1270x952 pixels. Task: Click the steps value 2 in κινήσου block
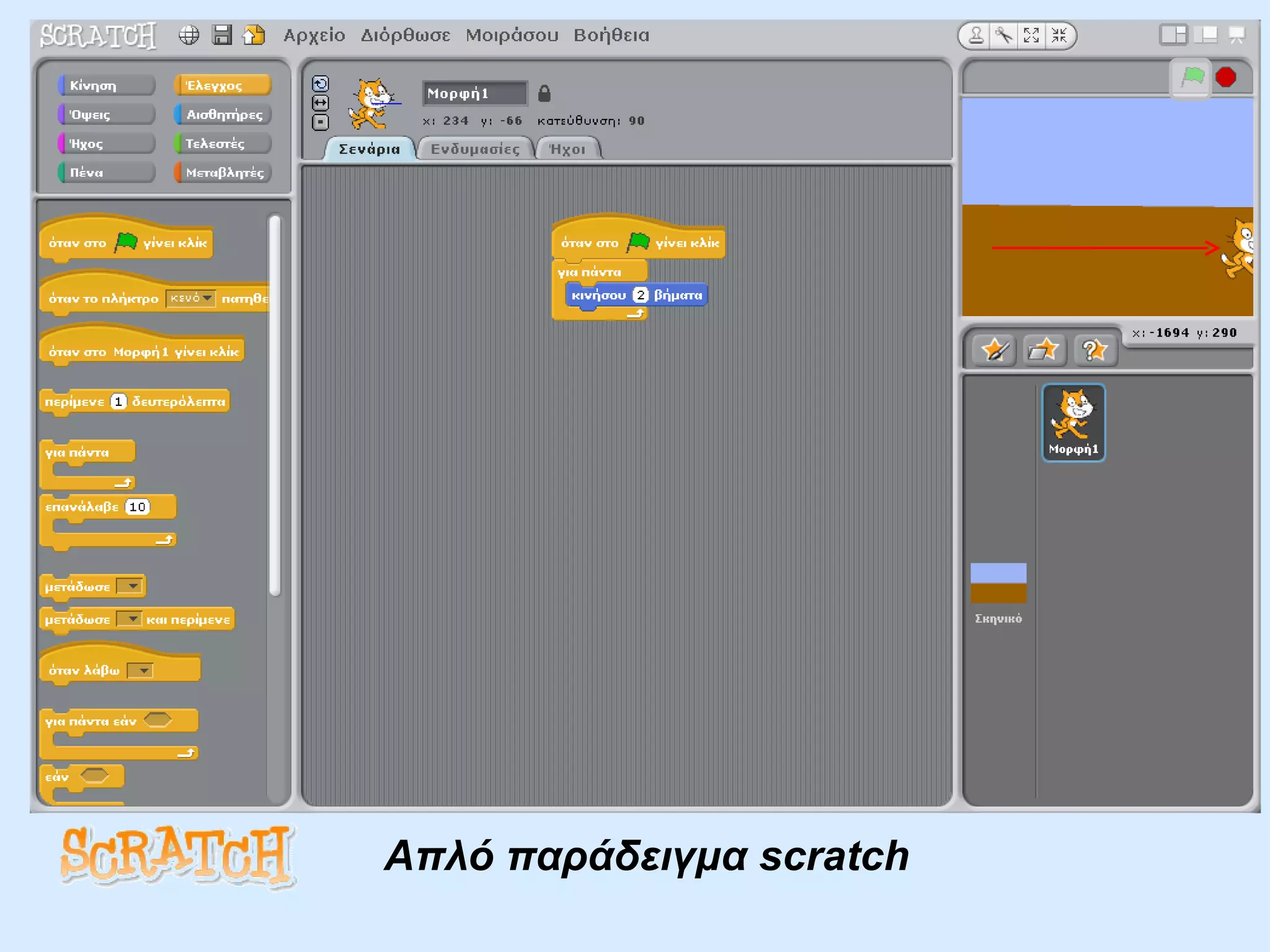641,295
